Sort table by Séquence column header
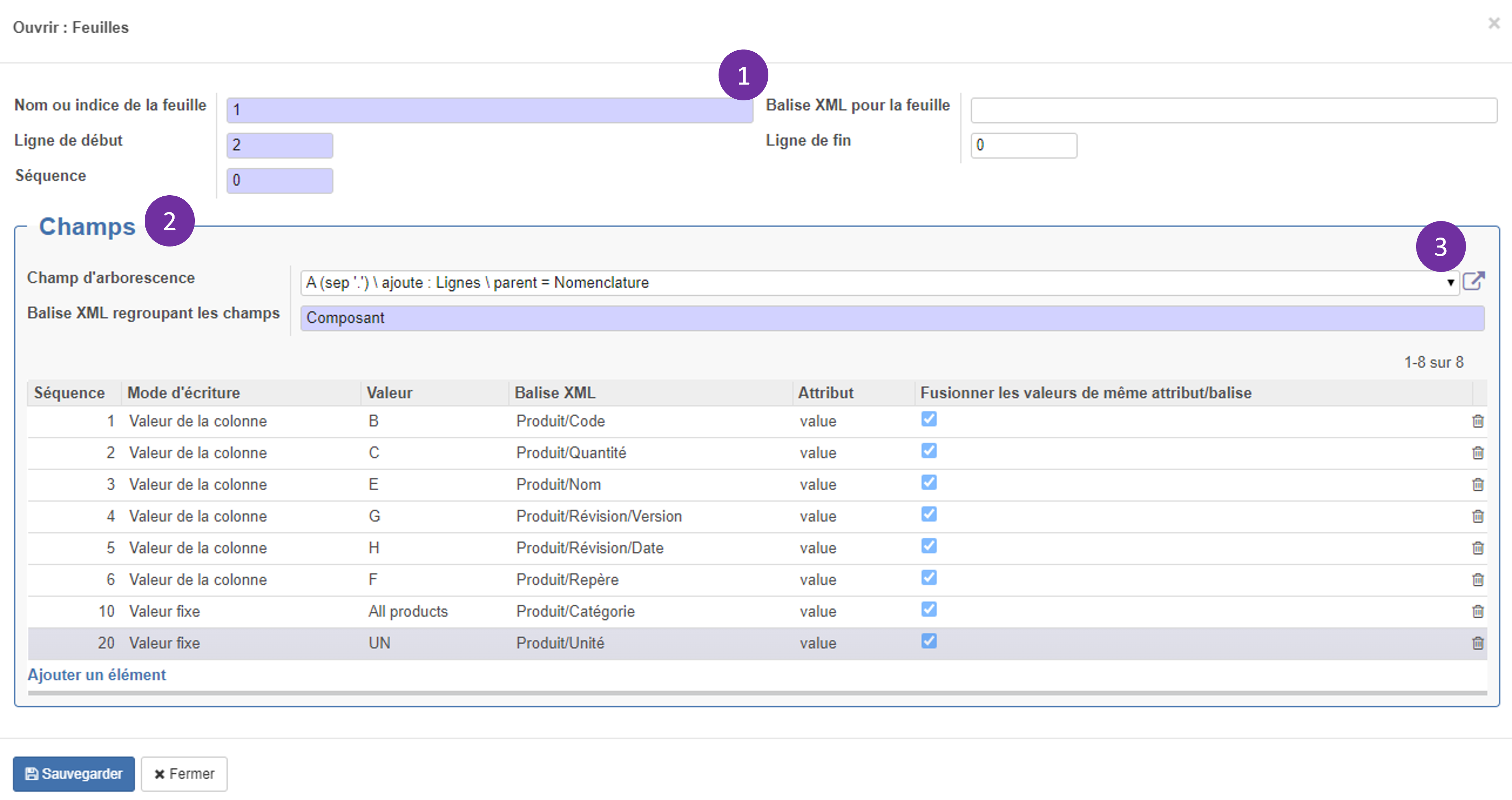This screenshot has width=1512, height=800. pos(69,392)
